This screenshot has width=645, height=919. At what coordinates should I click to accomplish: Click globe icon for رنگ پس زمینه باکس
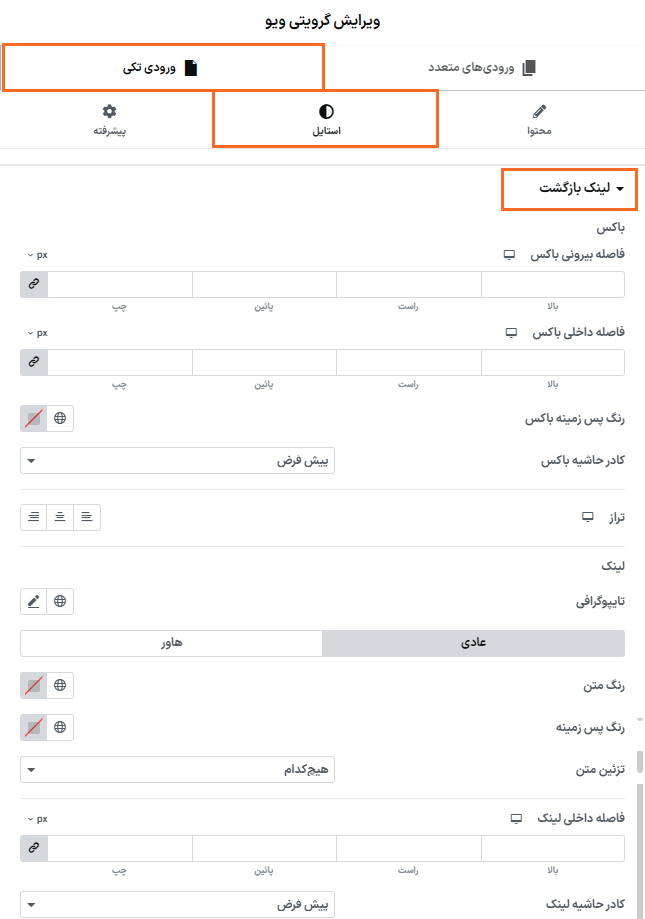click(x=60, y=418)
